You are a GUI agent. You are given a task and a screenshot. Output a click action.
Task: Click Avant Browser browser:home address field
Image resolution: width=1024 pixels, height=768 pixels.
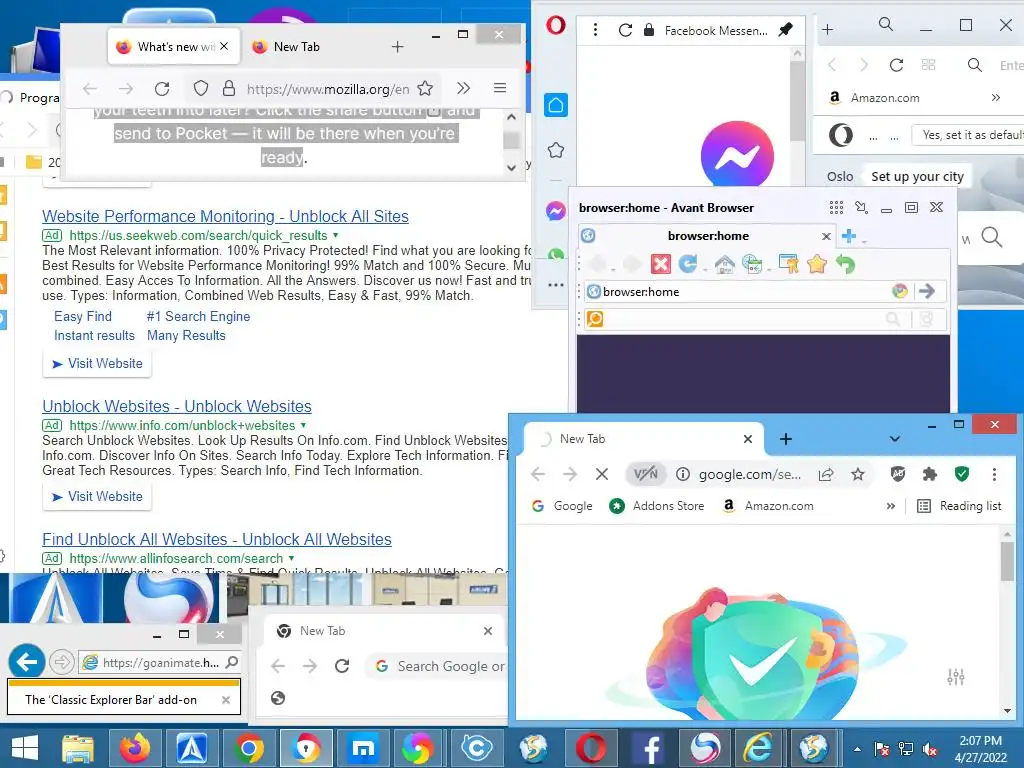[744, 291]
